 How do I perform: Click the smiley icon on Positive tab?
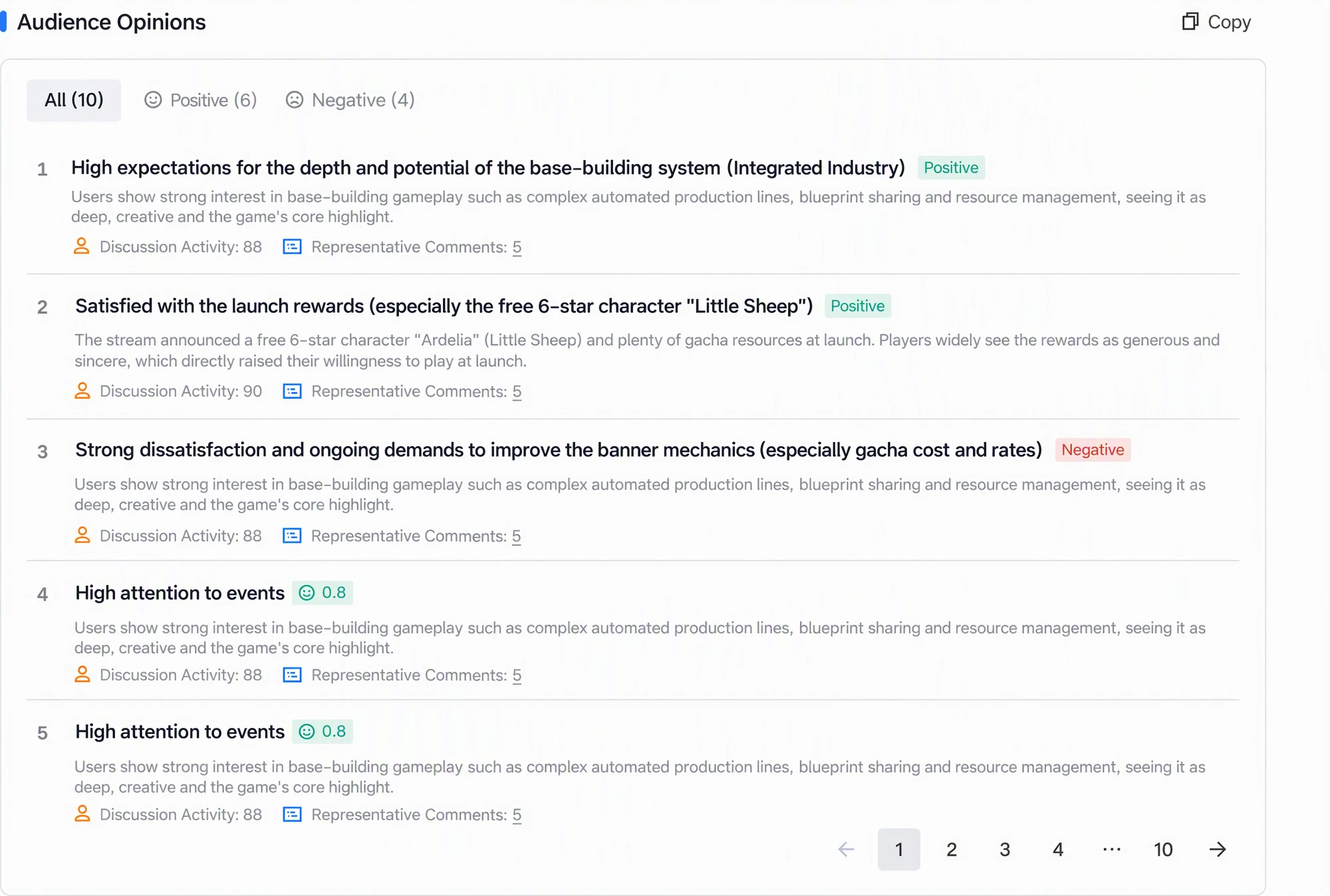tap(153, 100)
